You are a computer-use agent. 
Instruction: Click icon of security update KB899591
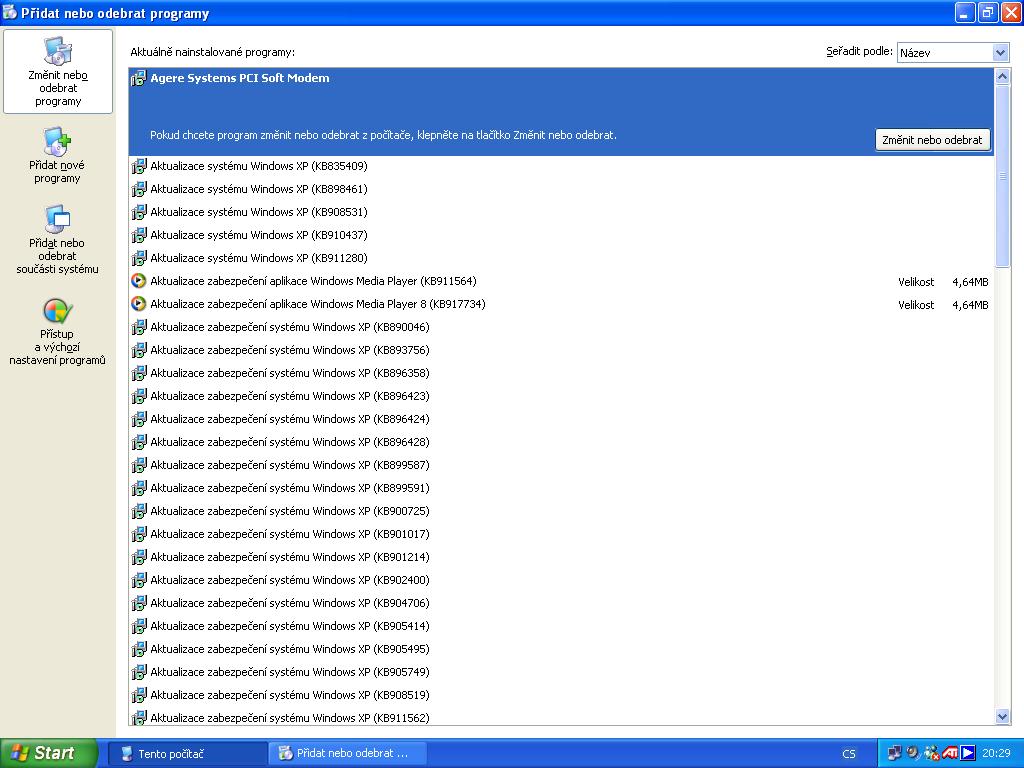tap(138, 488)
